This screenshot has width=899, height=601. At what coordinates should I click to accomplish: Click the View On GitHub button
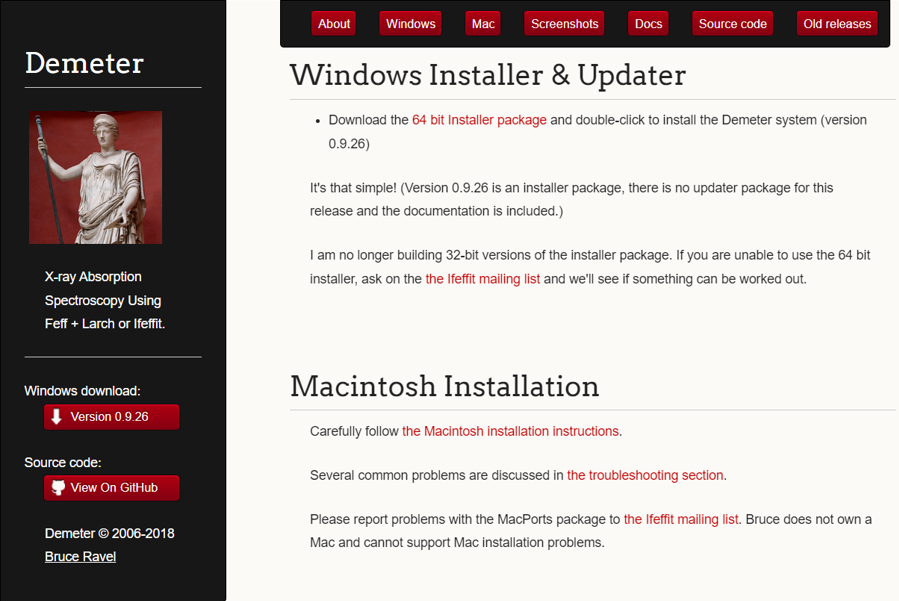[112, 488]
